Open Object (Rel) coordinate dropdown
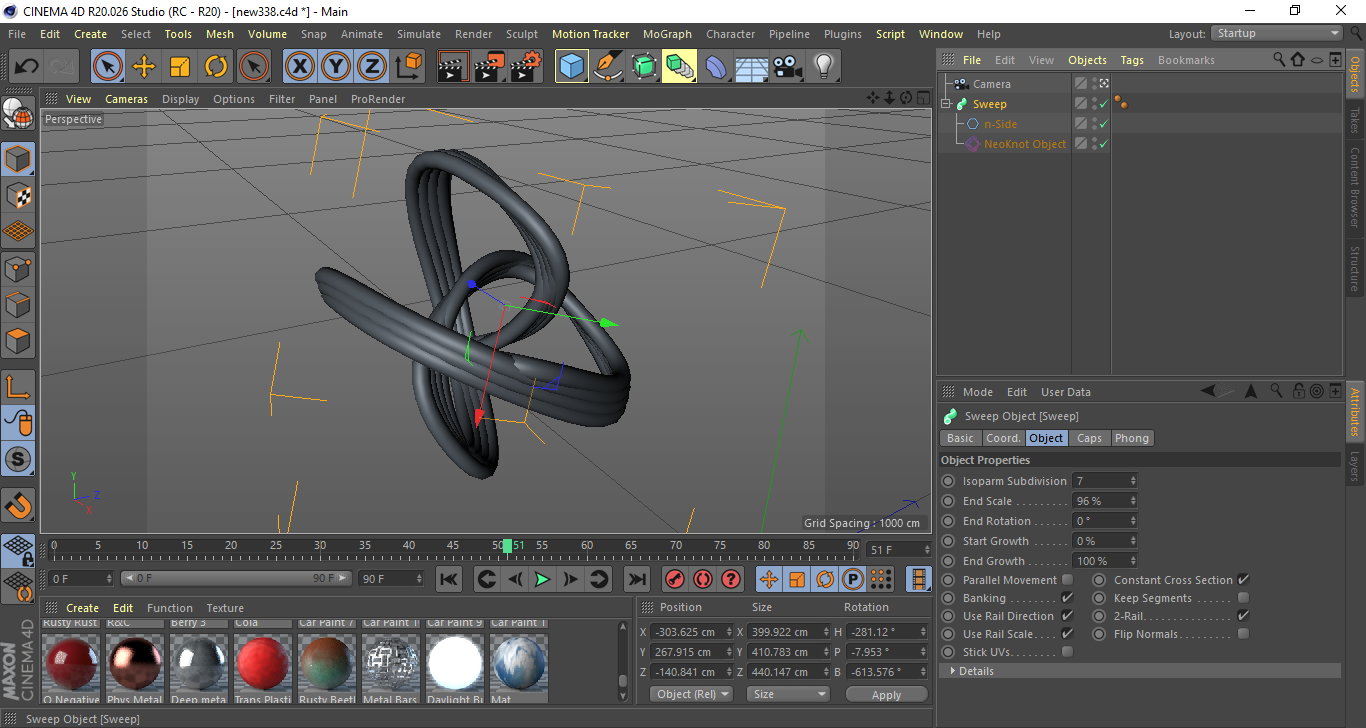 click(691, 694)
